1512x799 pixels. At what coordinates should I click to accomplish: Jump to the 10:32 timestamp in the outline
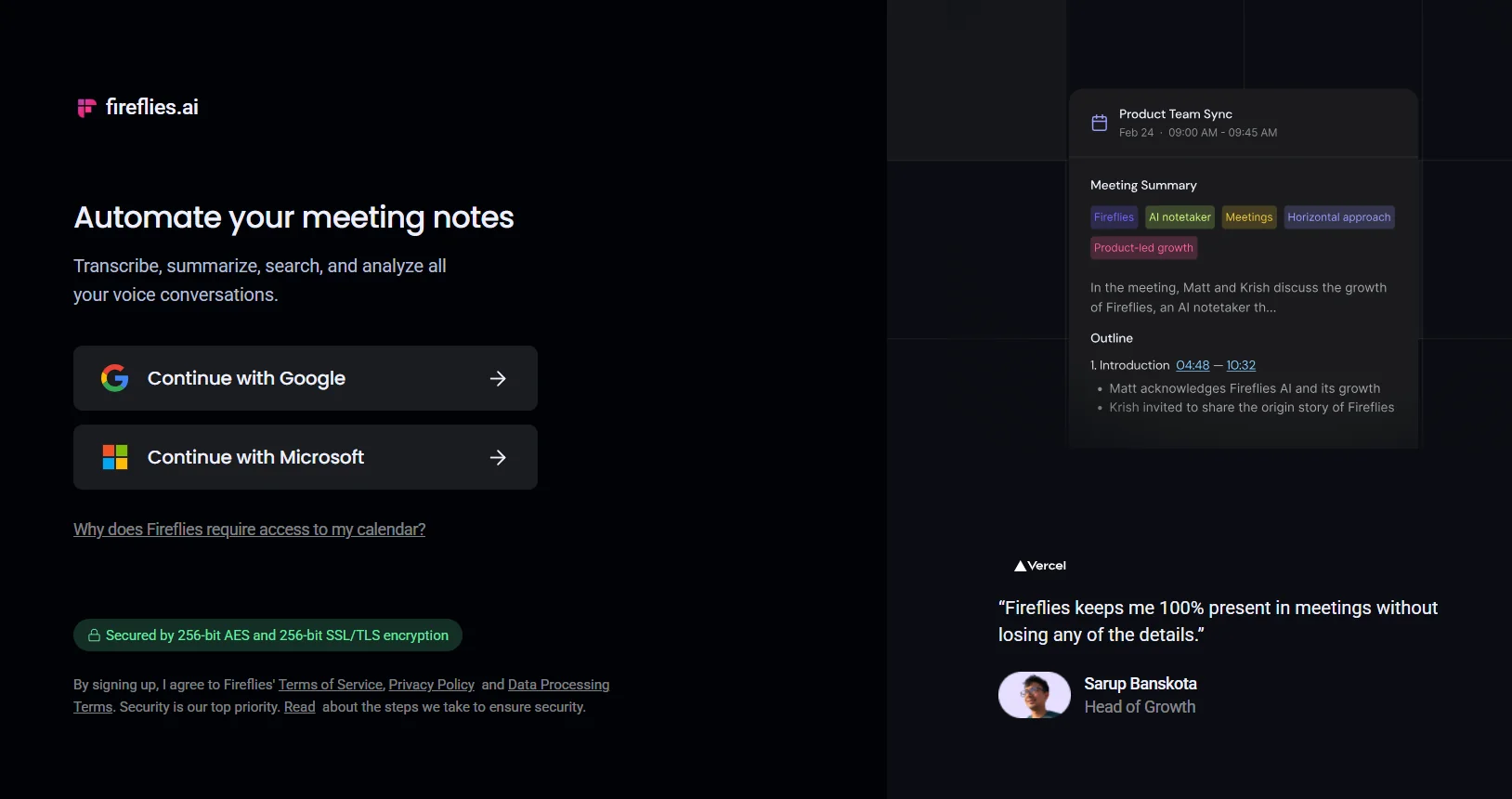[1241, 365]
